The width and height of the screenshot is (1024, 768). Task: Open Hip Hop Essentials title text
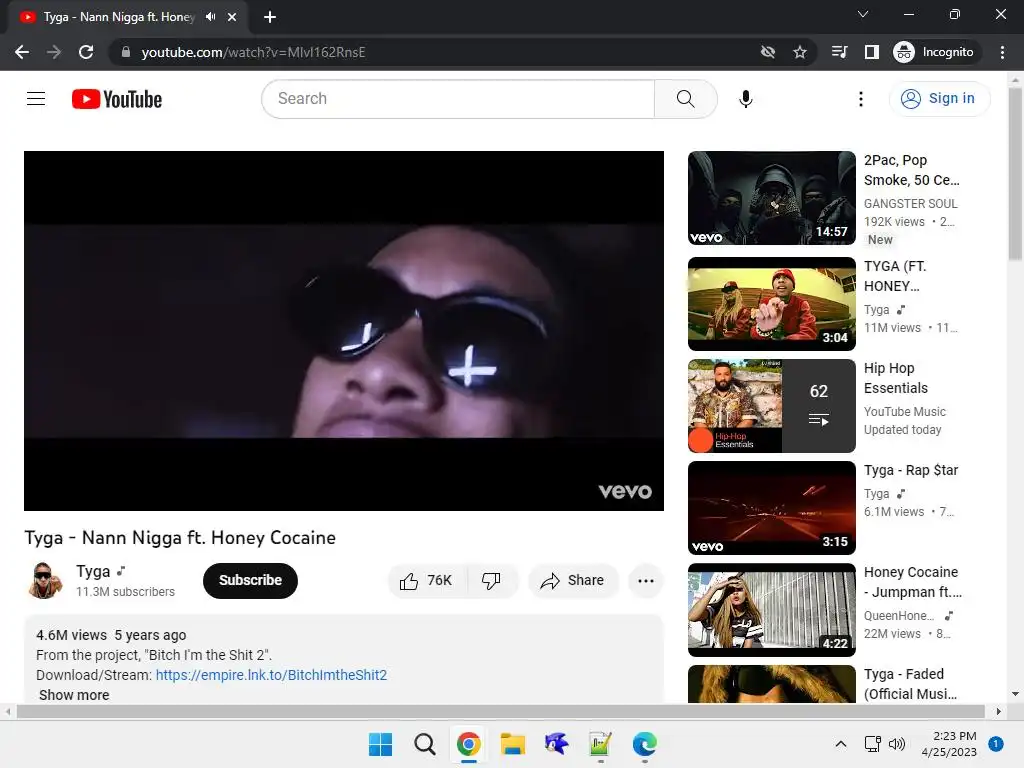[895, 378]
